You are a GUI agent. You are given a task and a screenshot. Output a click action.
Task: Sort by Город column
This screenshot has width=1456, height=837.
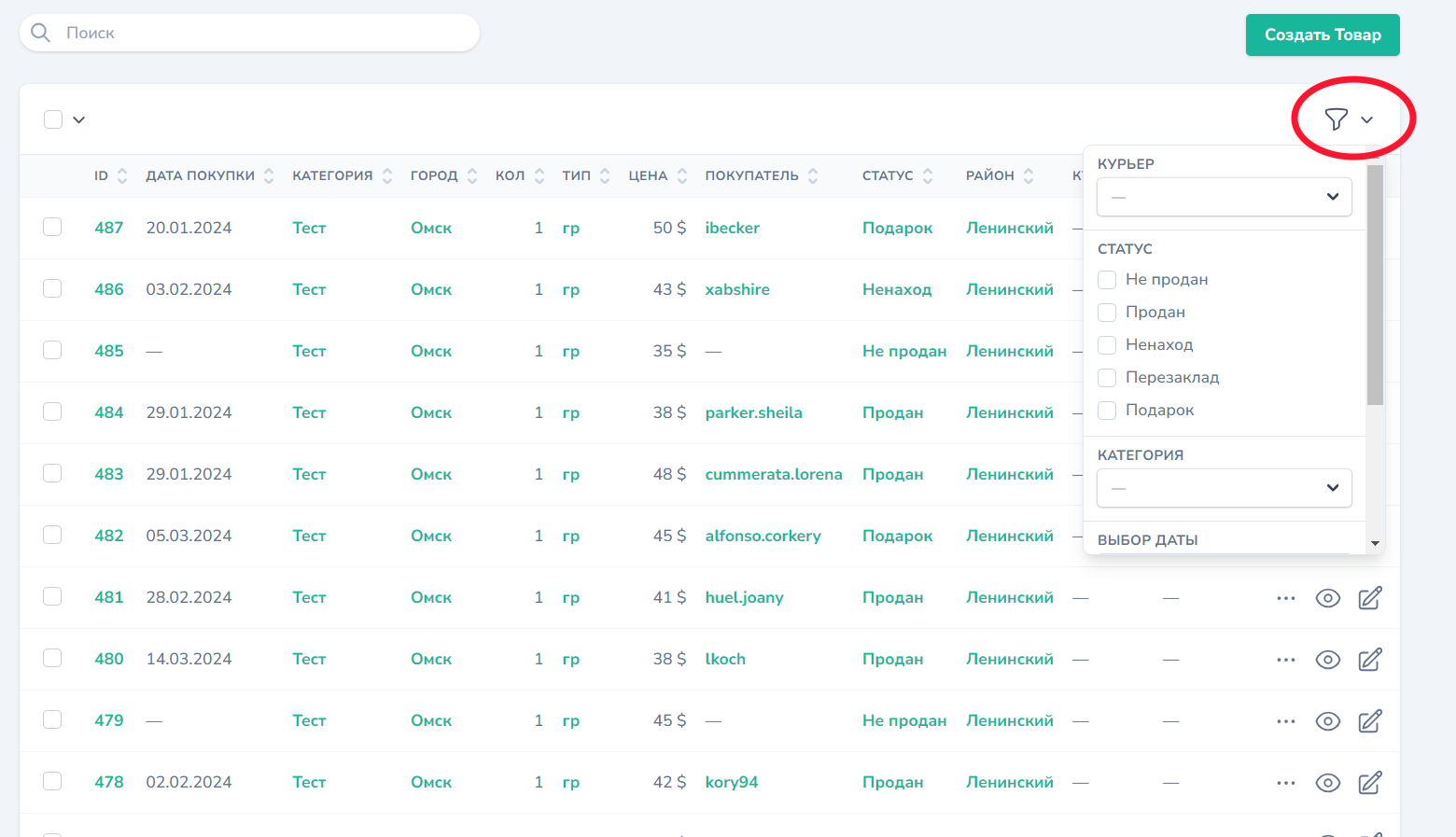click(472, 175)
